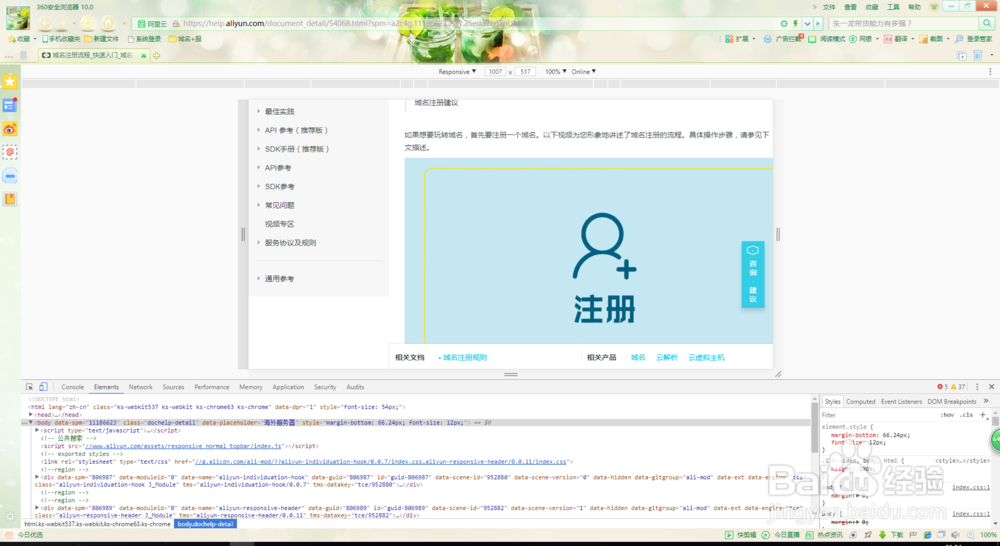
Task: Click the lightning speed-mode icon in address bar
Action: pyautogui.click(x=795, y=24)
